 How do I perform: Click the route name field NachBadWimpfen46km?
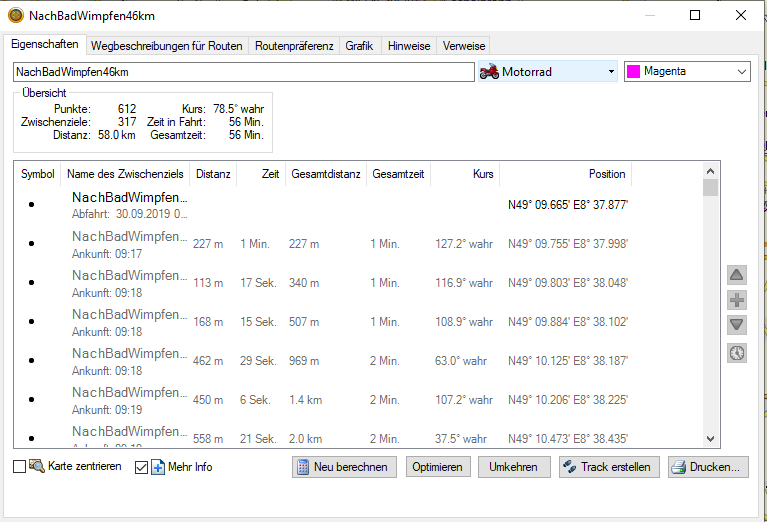point(243,72)
